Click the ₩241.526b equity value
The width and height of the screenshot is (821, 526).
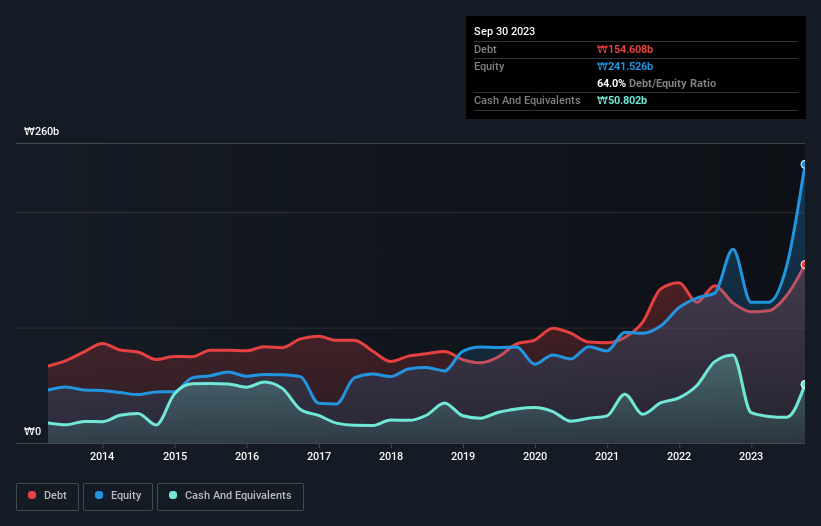click(625, 66)
